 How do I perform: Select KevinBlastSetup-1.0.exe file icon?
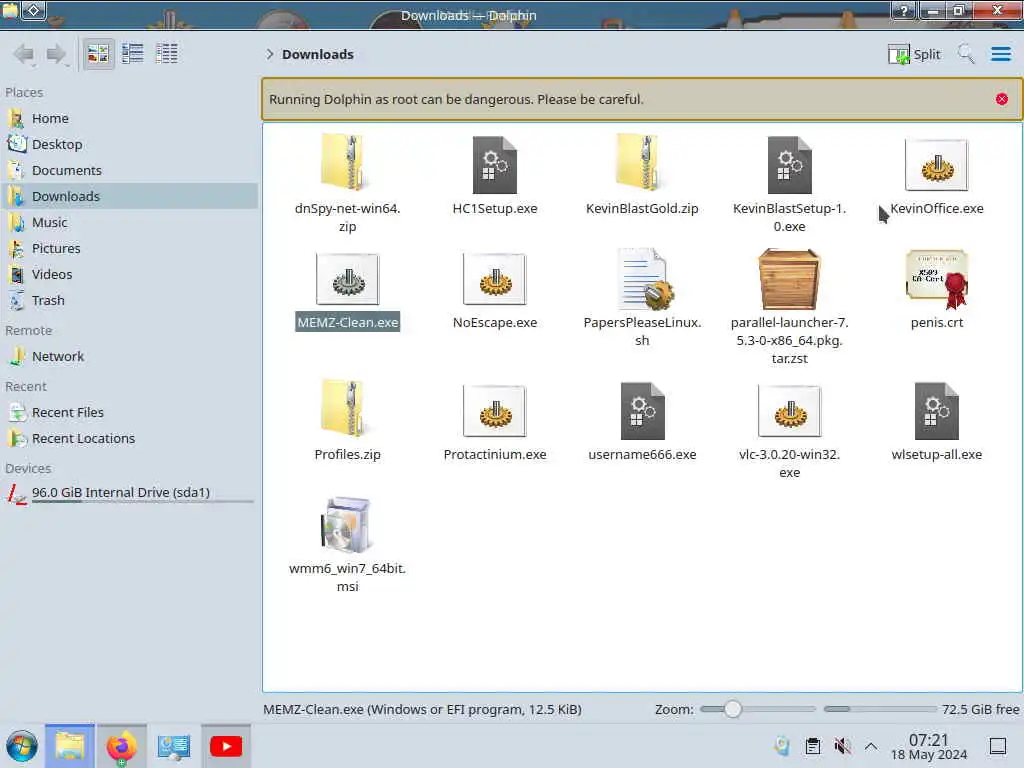pyautogui.click(x=790, y=164)
